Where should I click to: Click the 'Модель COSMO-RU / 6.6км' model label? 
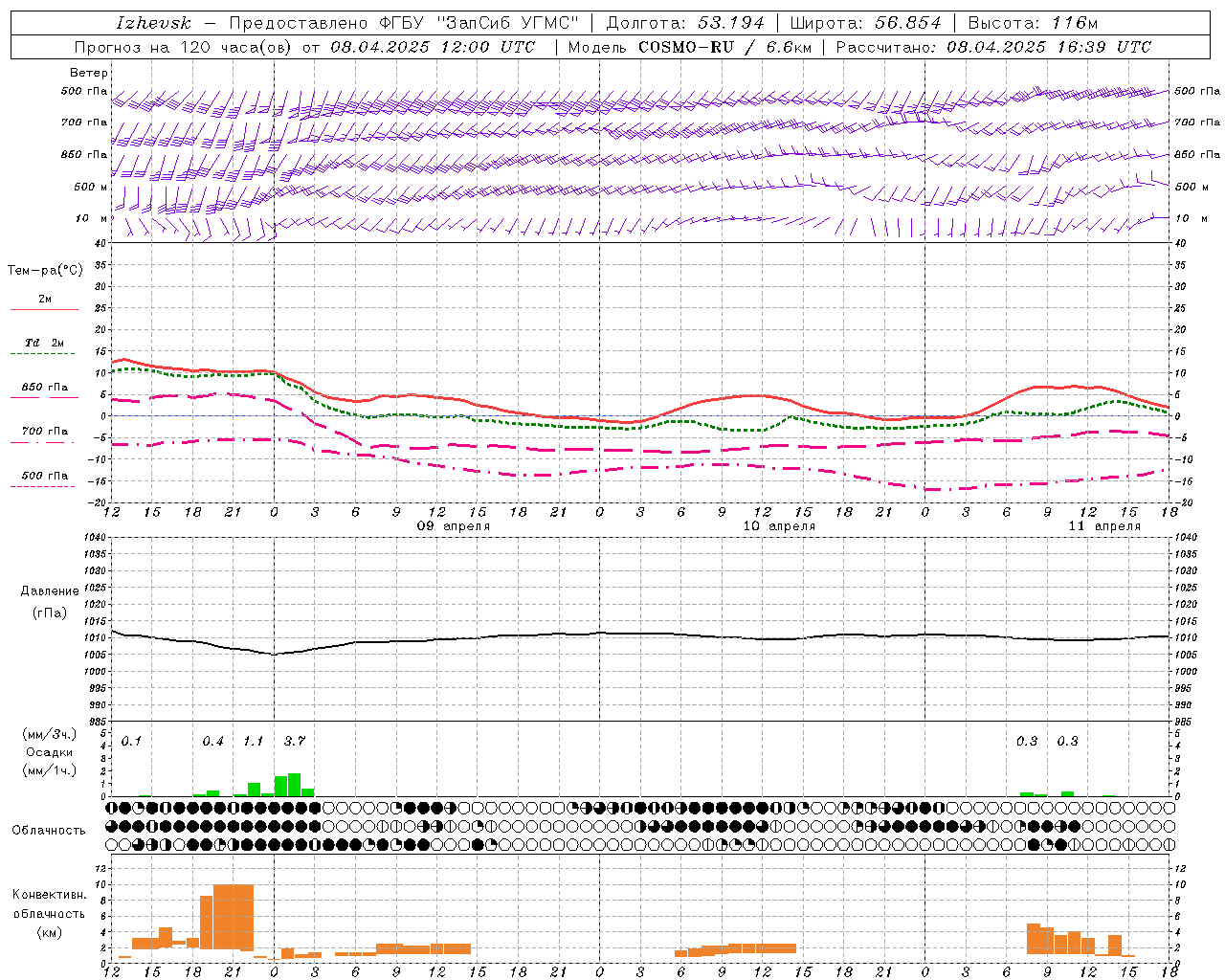pos(689,47)
